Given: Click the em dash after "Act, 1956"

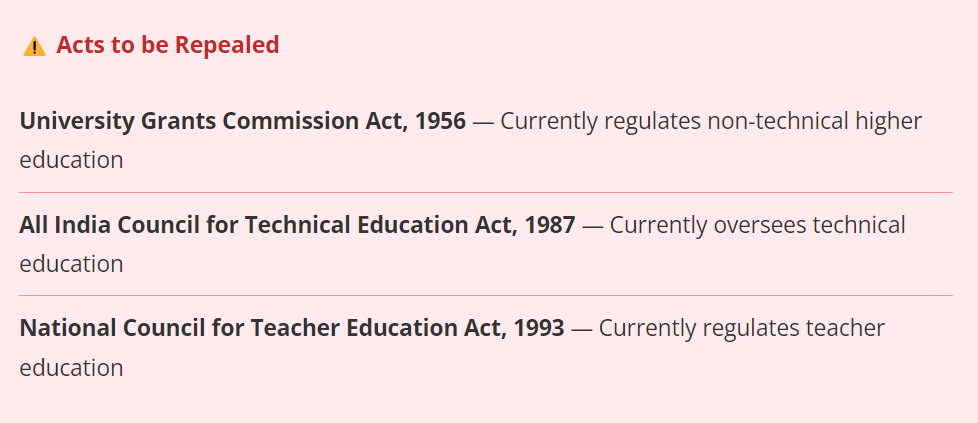Looking at the screenshot, I should [x=483, y=122].
